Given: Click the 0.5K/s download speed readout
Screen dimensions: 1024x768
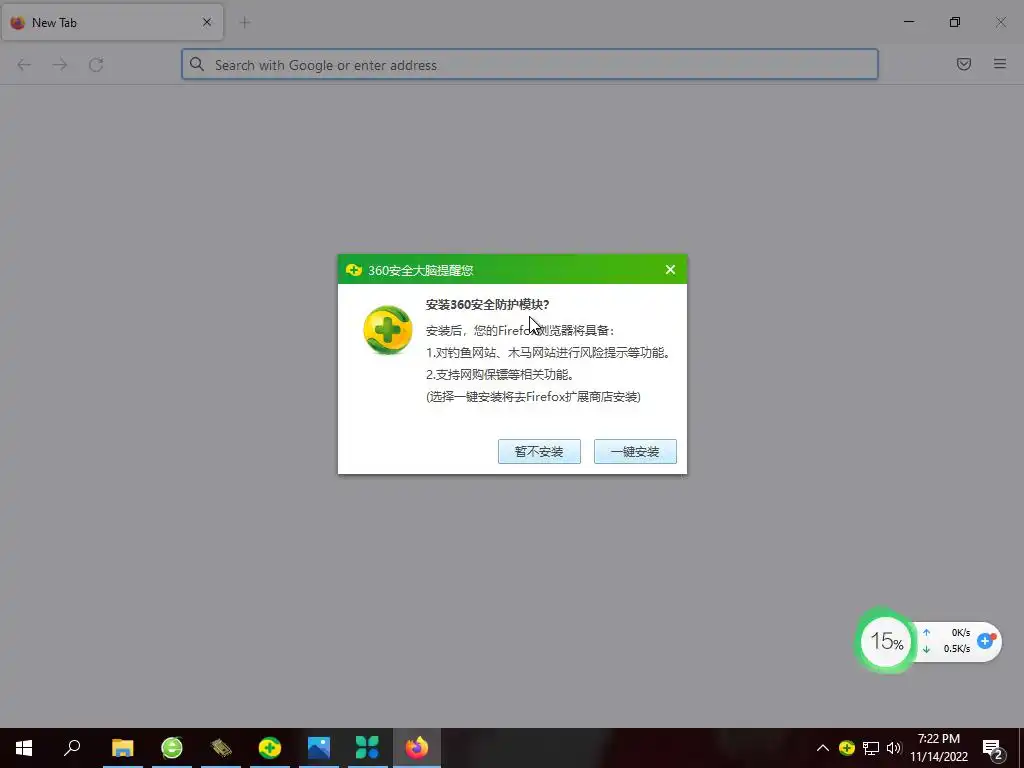Looking at the screenshot, I should pos(957,648).
